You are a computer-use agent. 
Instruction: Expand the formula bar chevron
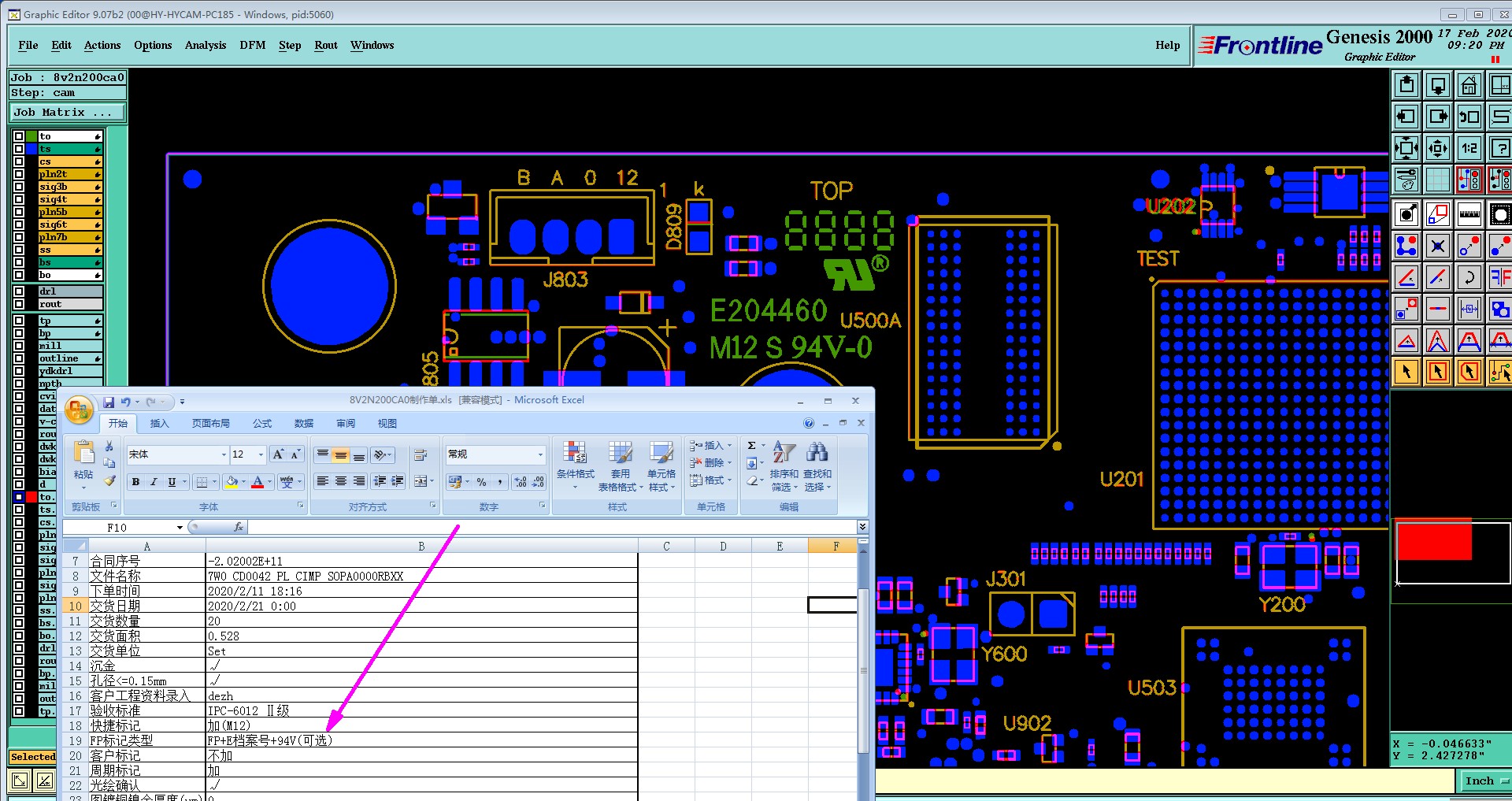click(862, 527)
